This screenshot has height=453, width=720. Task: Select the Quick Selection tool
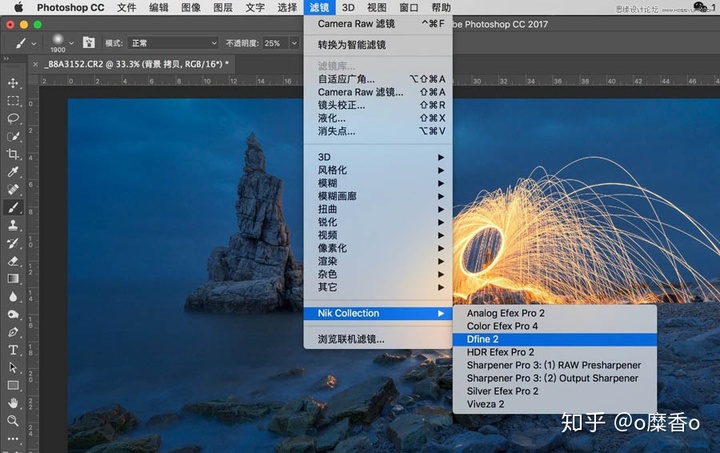[13, 136]
